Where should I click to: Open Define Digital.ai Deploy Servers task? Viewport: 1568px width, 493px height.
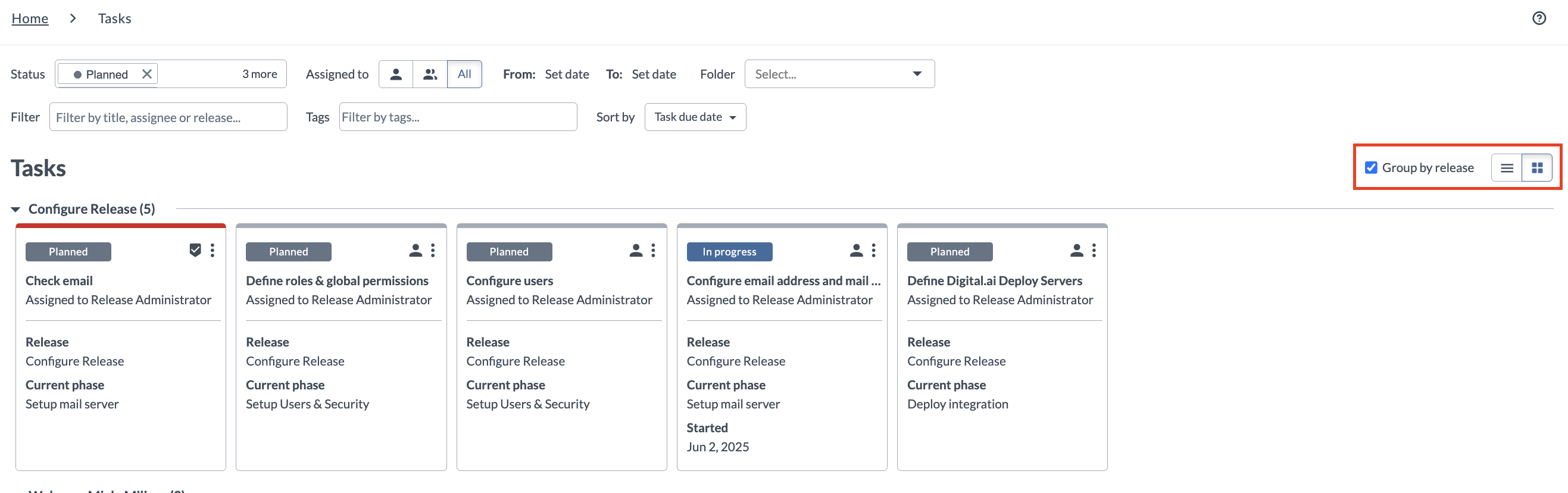[994, 280]
